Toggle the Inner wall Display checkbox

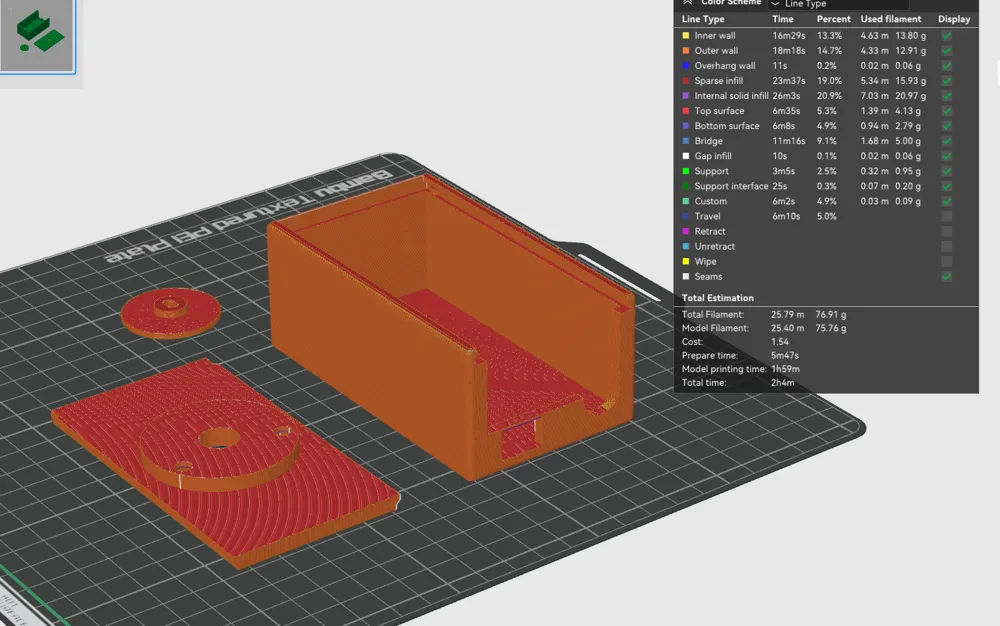(x=946, y=35)
